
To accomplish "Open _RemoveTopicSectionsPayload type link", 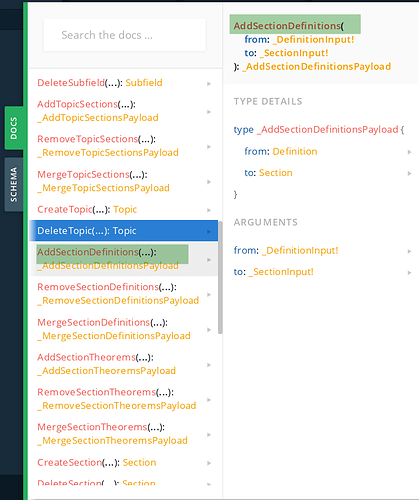I will 108,153.
